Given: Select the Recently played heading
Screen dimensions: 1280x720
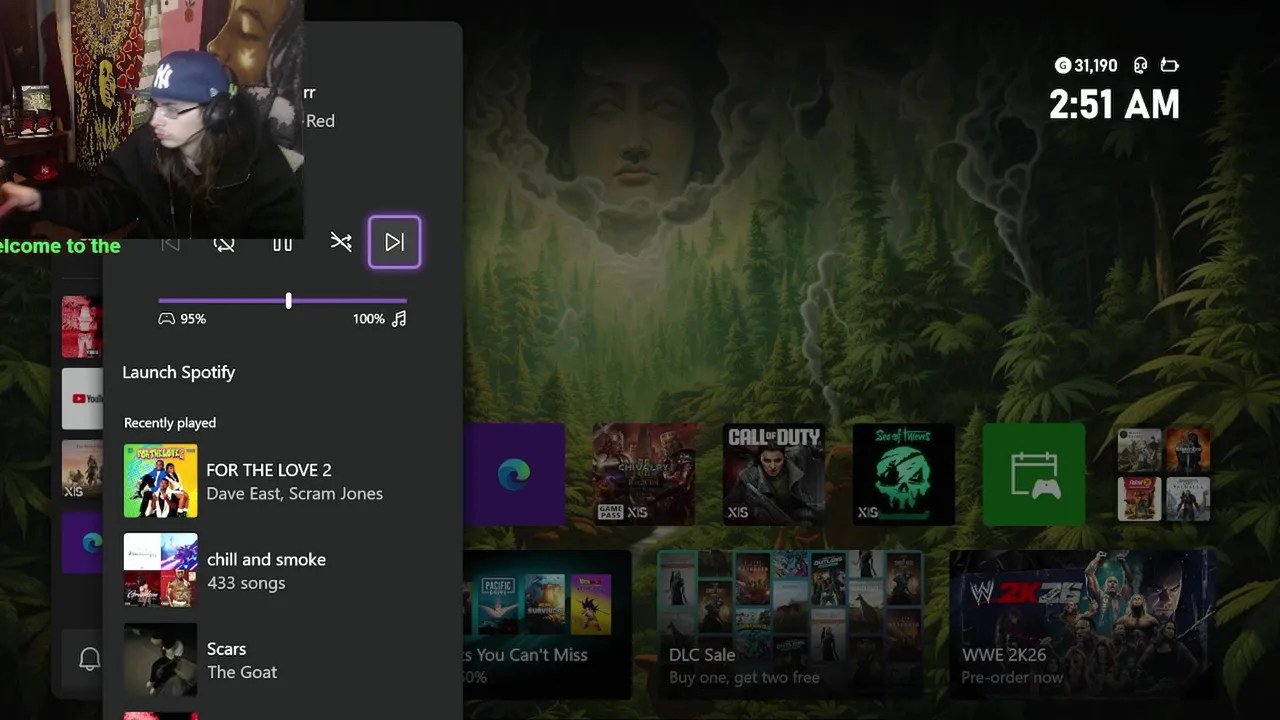Looking at the screenshot, I should (170, 423).
